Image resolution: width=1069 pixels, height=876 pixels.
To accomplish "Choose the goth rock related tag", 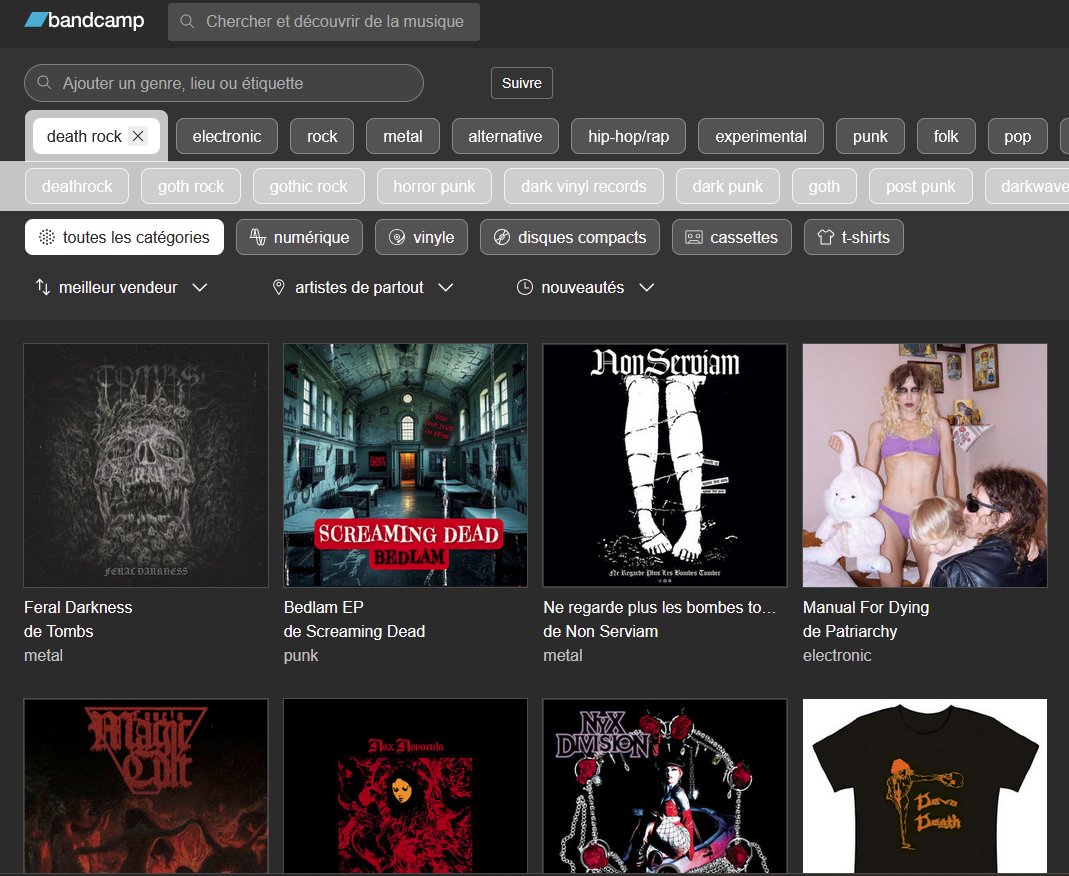I will pyautogui.click(x=191, y=186).
